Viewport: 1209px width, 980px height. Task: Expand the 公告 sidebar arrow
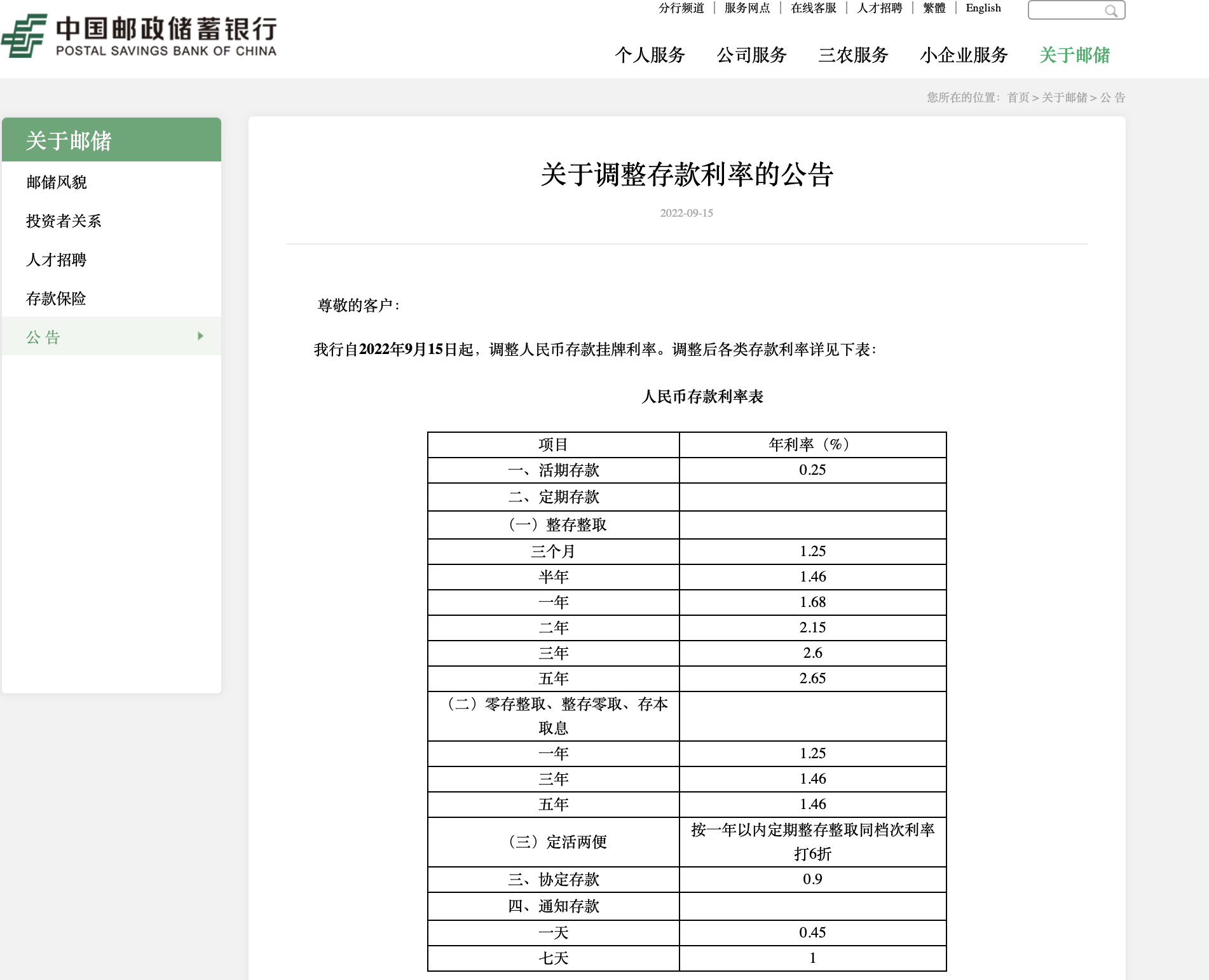pos(200,336)
